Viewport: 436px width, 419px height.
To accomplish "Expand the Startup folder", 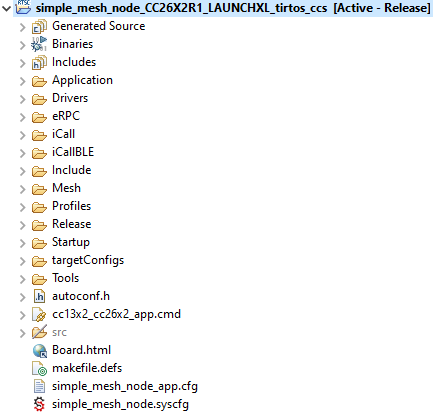I will (22, 243).
